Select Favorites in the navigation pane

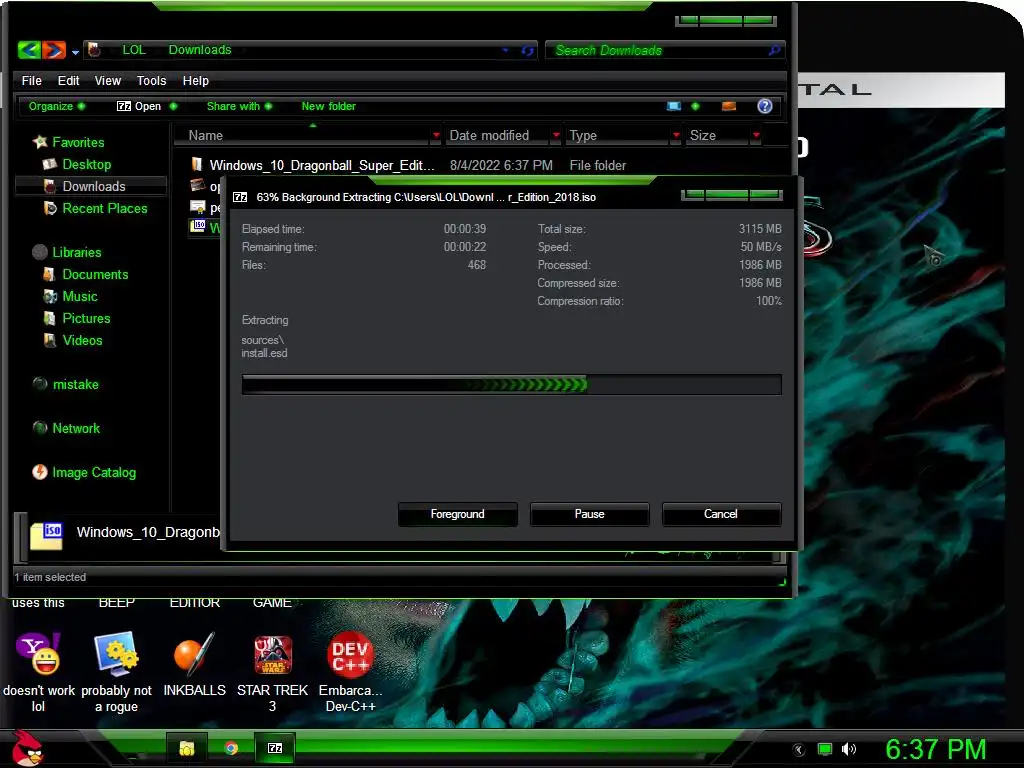coord(78,142)
